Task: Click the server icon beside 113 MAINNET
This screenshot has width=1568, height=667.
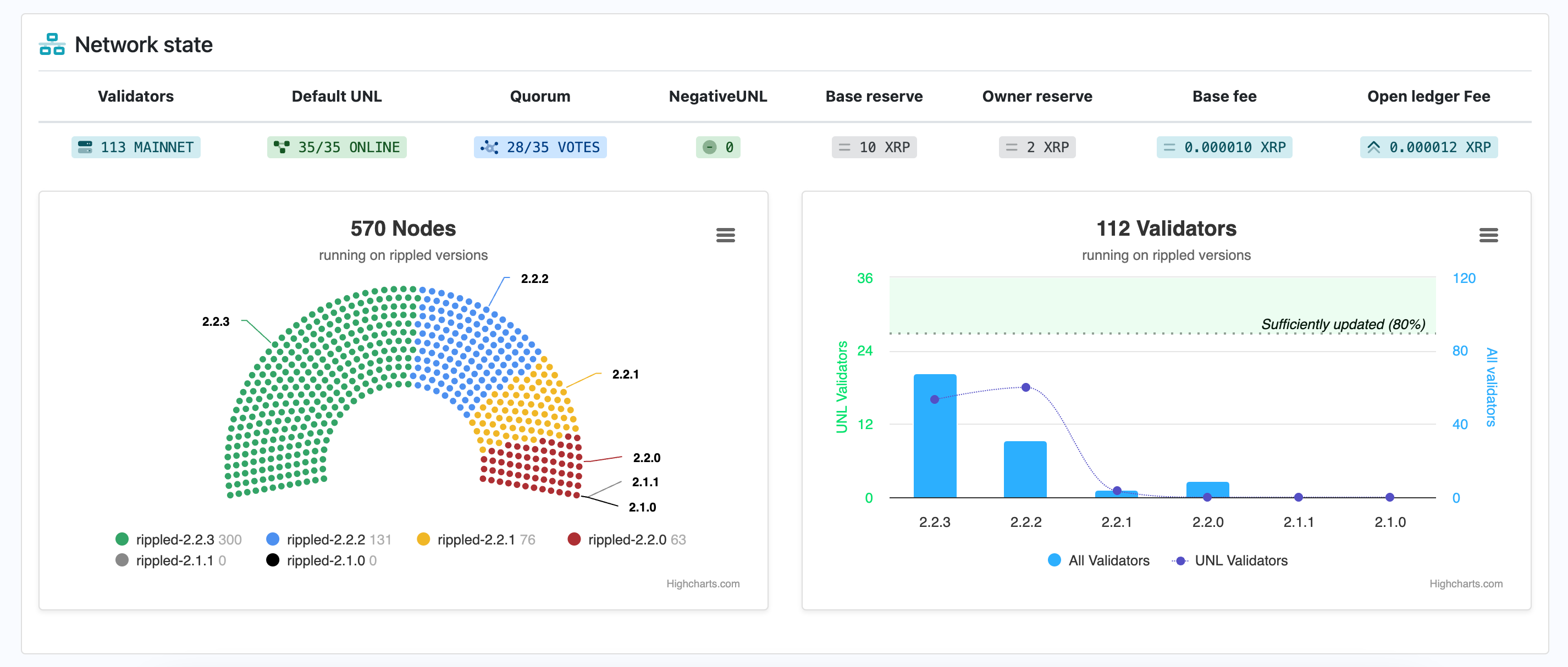Action: (x=85, y=147)
